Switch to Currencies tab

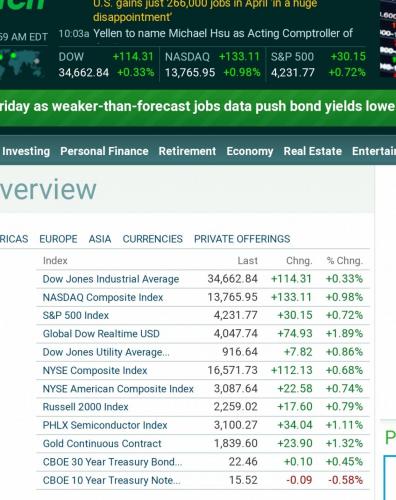coord(153,239)
